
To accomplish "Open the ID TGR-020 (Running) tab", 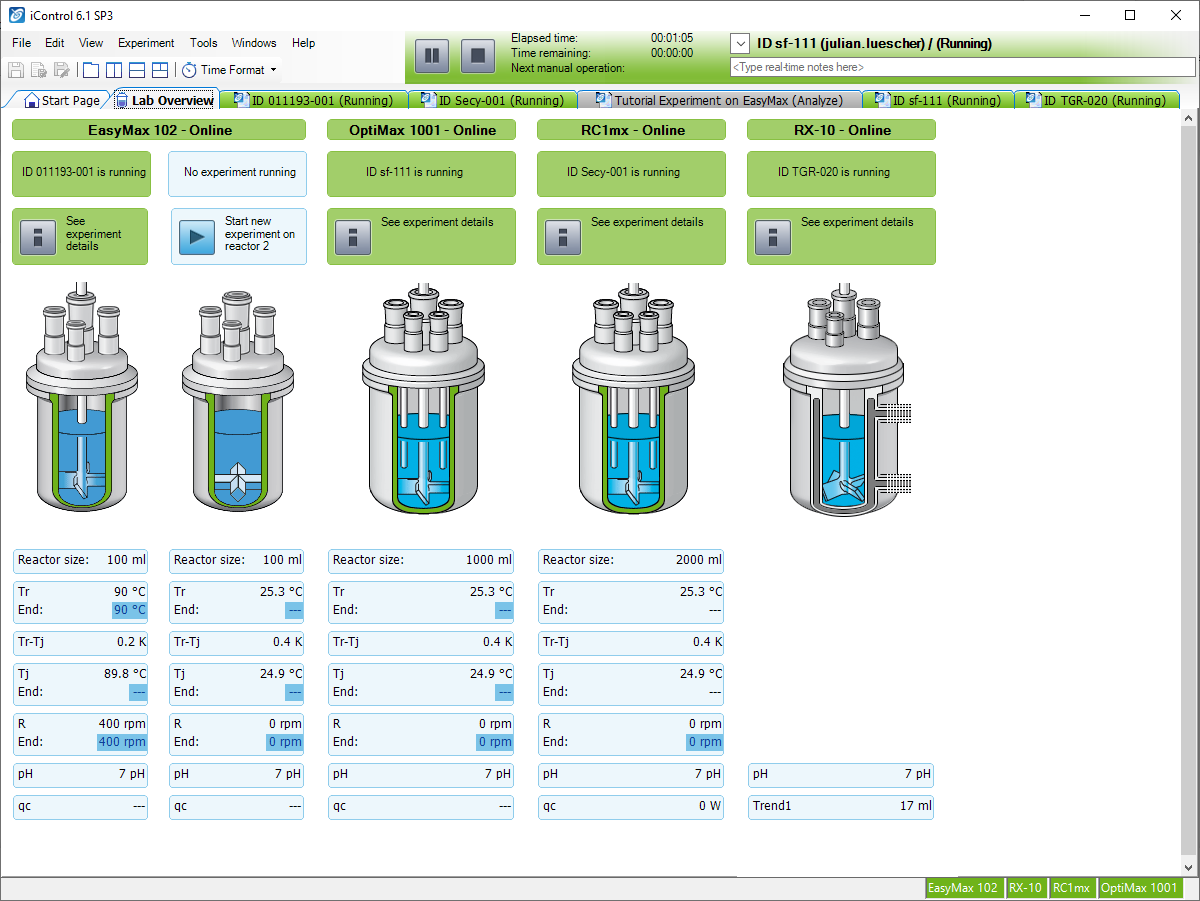I will click(1097, 100).
